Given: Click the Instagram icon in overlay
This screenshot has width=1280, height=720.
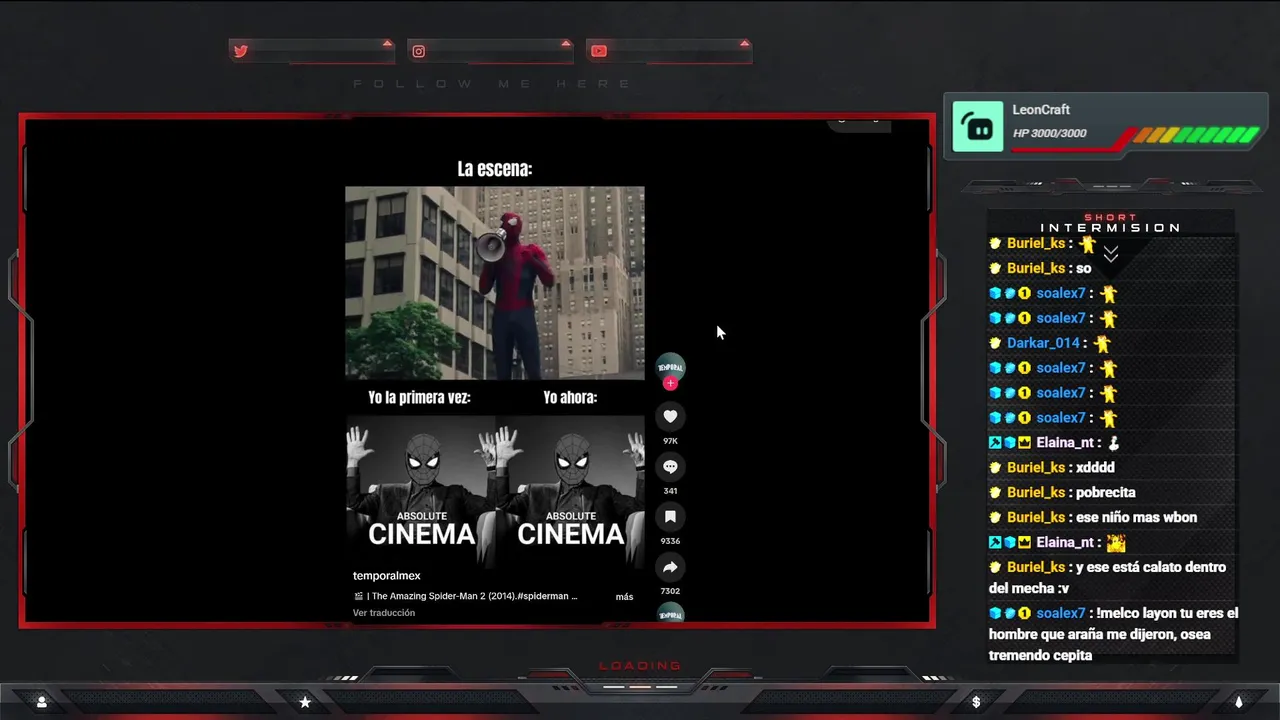Looking at the screenshot, I should tap(419, 51).
